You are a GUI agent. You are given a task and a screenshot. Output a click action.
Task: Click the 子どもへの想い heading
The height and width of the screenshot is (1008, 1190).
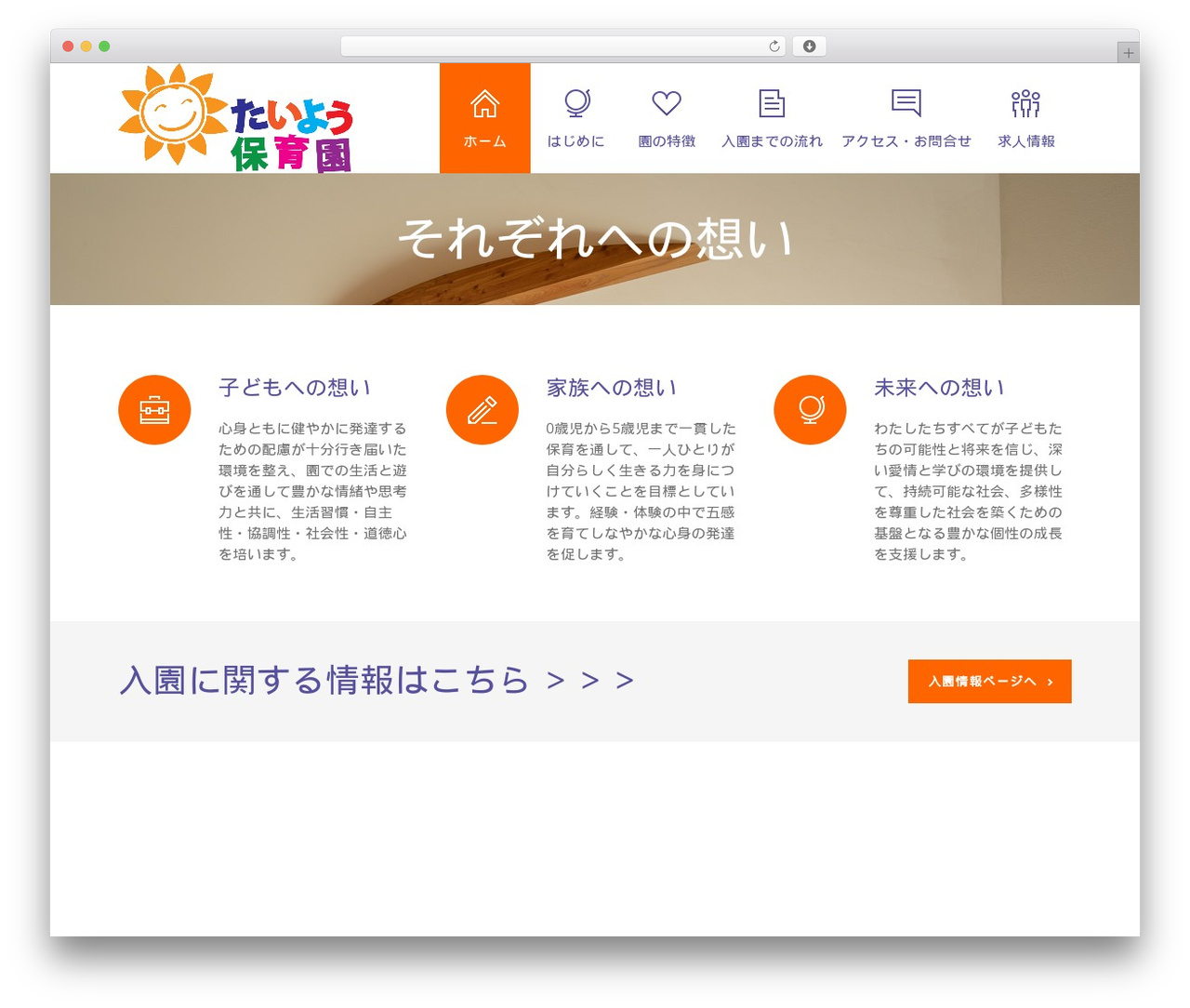point(295,388)
